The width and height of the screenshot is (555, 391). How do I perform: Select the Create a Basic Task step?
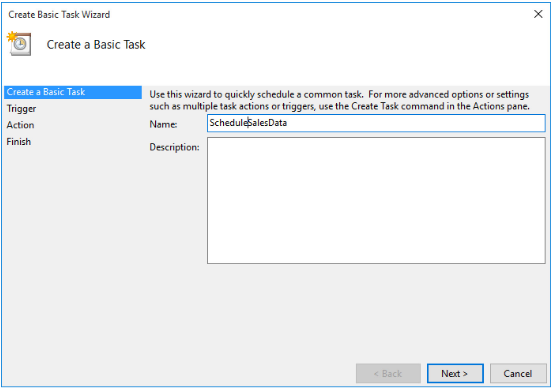(73, 92)
